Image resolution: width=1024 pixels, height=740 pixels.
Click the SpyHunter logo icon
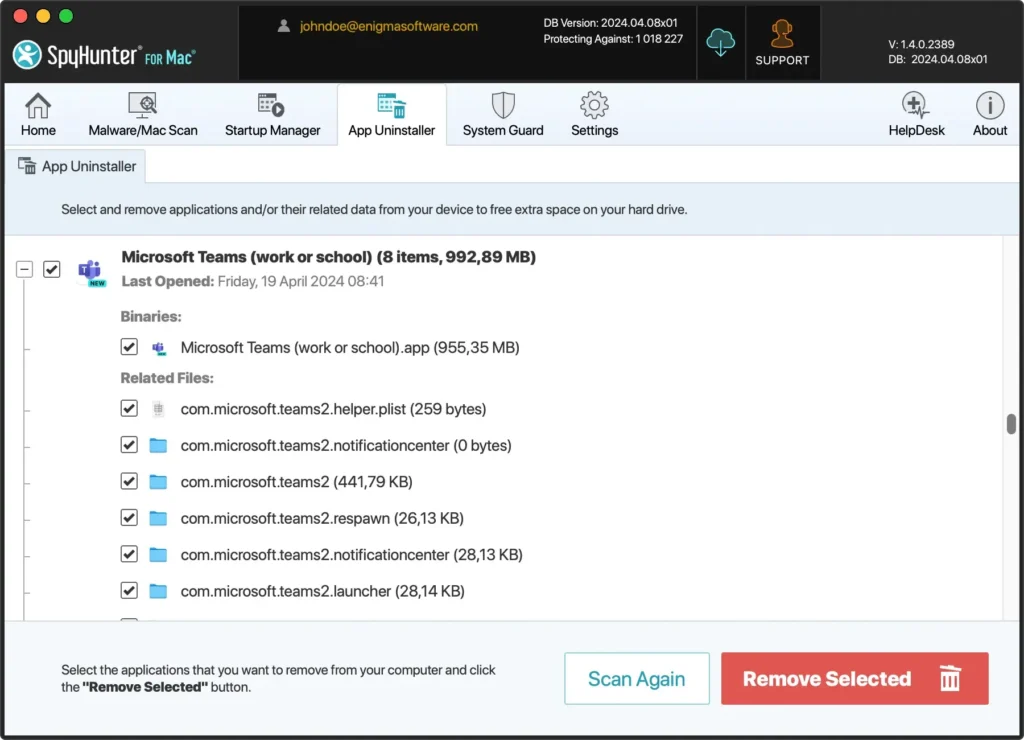coord(27,55)
